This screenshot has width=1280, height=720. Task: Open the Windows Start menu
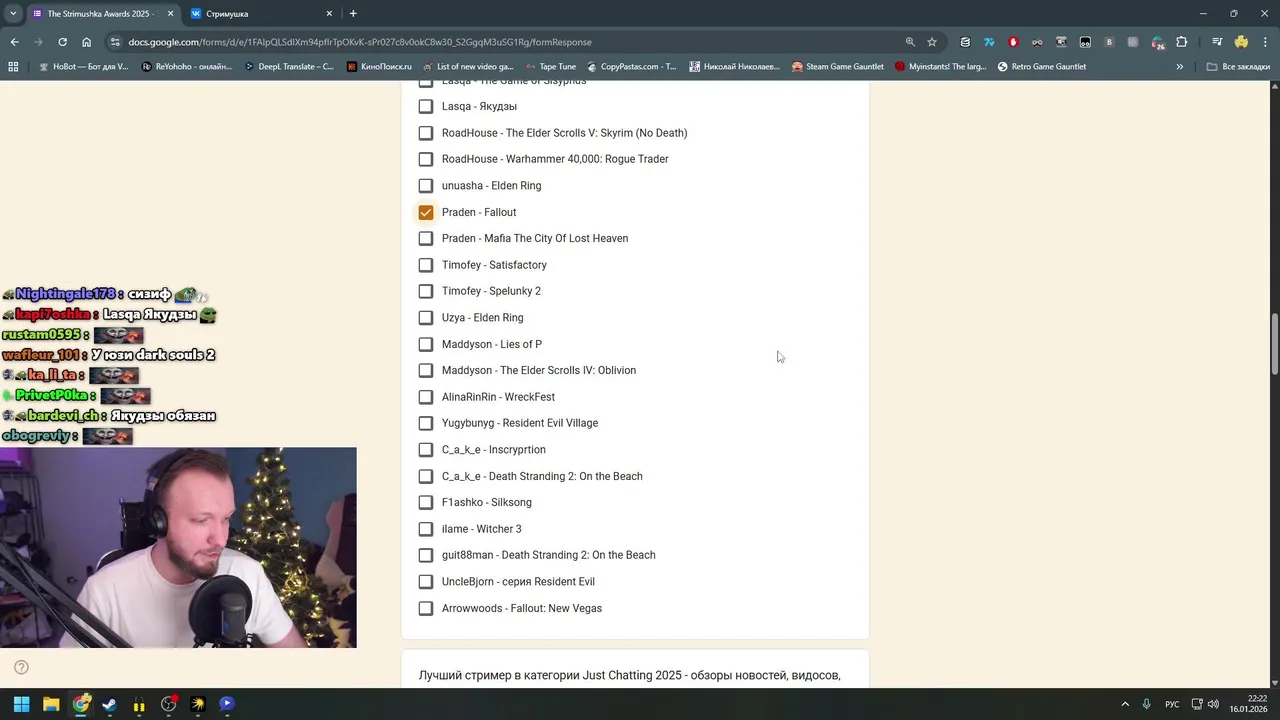21,704
